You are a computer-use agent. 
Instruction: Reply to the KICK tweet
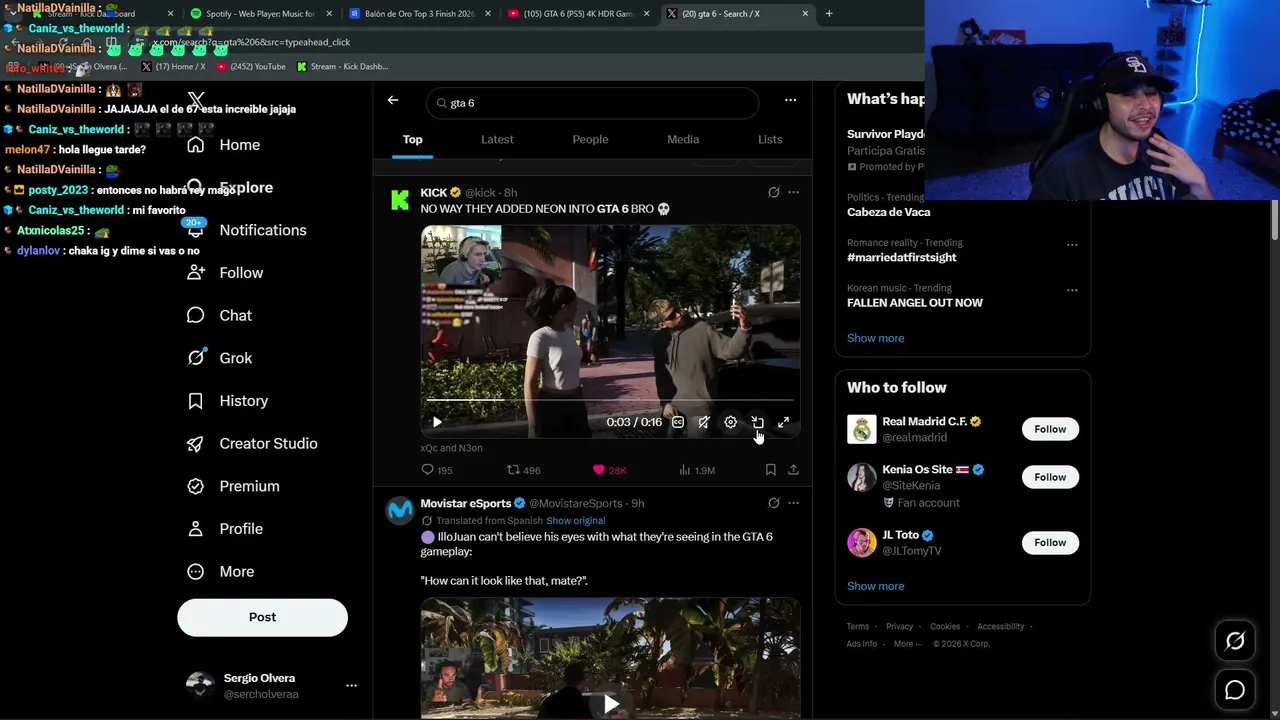coord(437,470)
